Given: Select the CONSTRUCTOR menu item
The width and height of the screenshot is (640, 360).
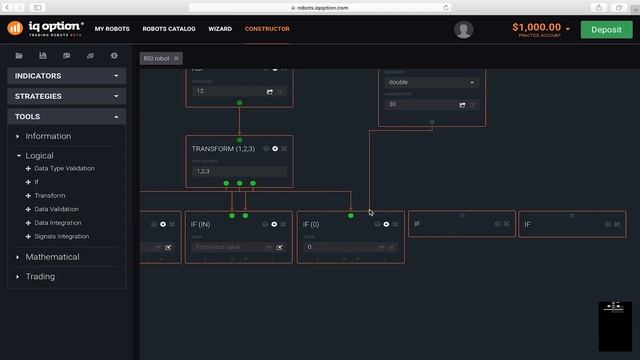Looking at the screenshot, I should (x=267, y=29).
